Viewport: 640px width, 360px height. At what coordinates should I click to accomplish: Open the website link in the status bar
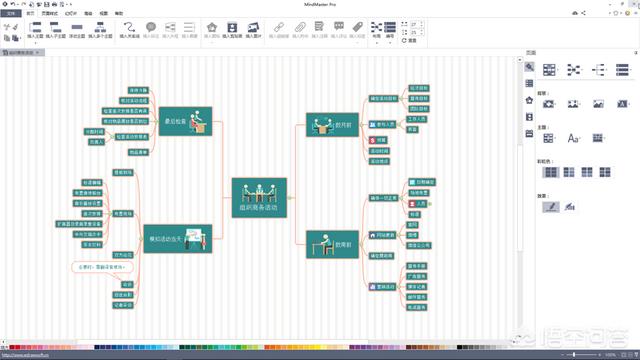[x=25, y=355]
